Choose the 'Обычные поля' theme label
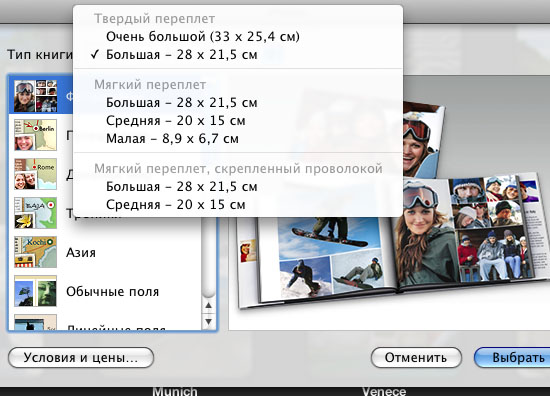This screenshot has width=550, height=396. pyautogui.click(x=113, y=292)
